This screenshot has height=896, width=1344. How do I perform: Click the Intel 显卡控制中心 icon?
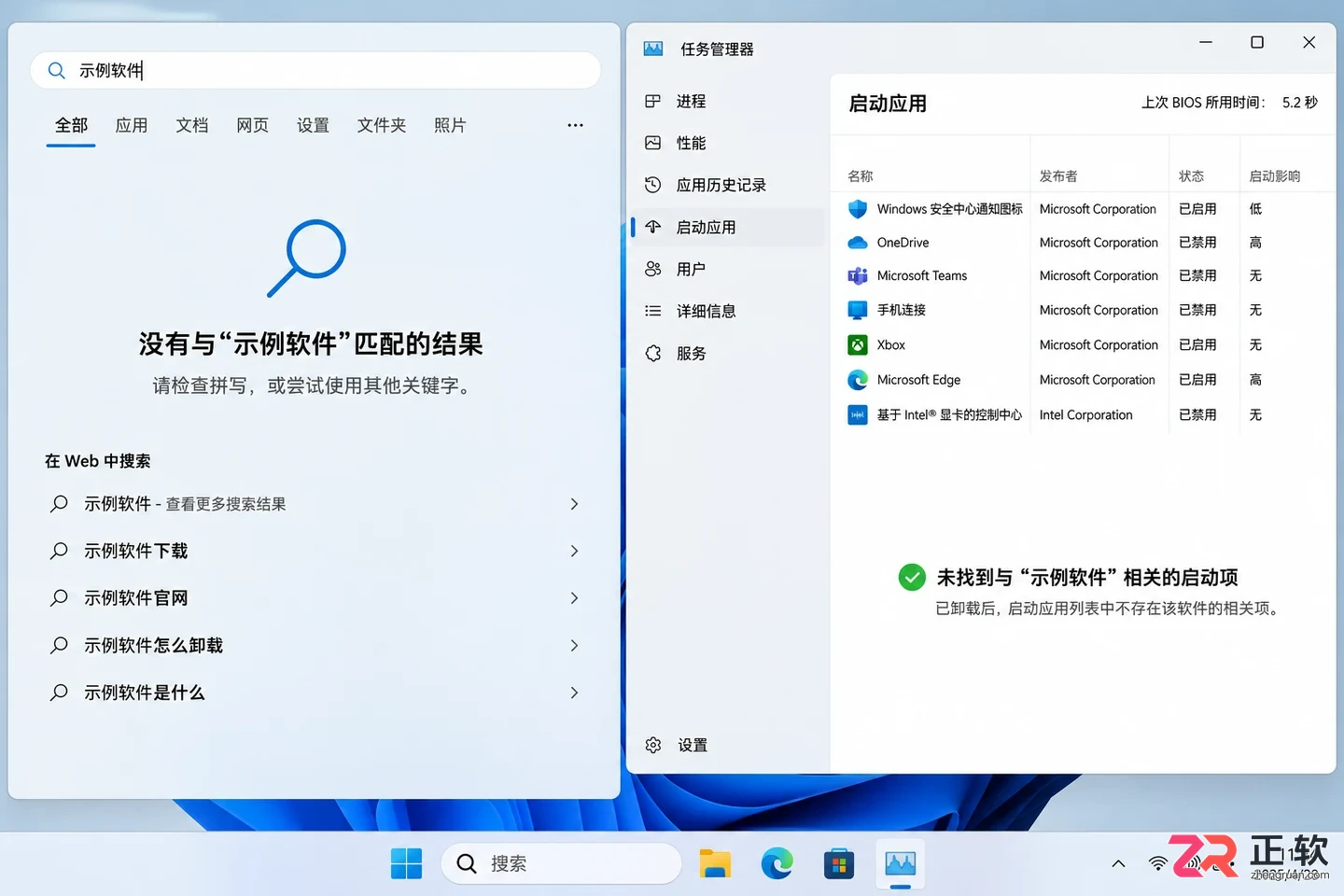[857, 414]
